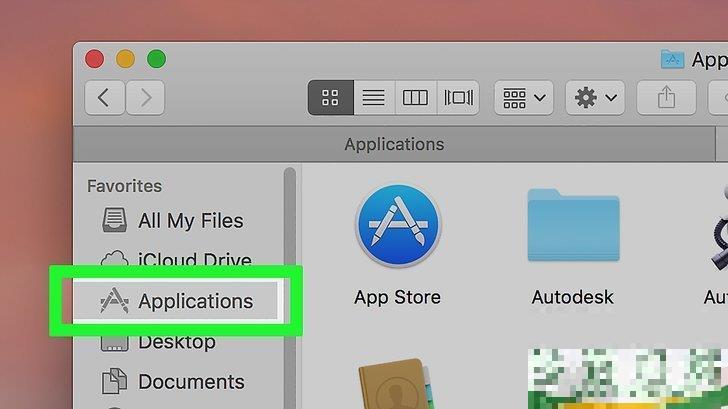Image resolution: width=728 pixels, height=409 pixels.
Task: Open the Action gear menu
Action: 595,98
